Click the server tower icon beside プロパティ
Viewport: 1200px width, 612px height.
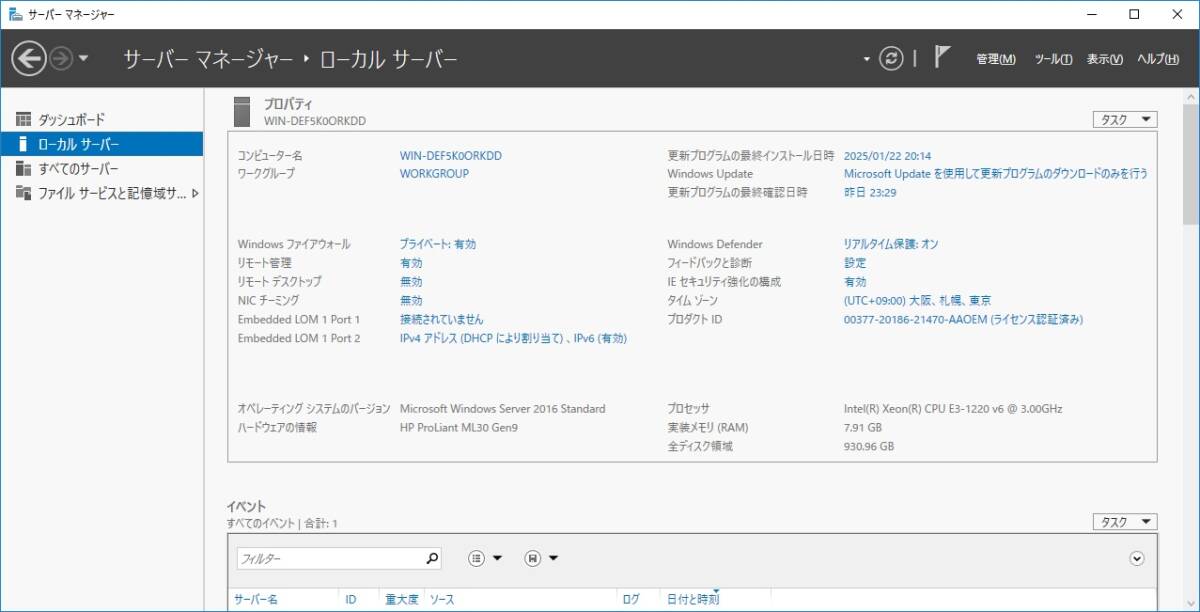point(242,111)
